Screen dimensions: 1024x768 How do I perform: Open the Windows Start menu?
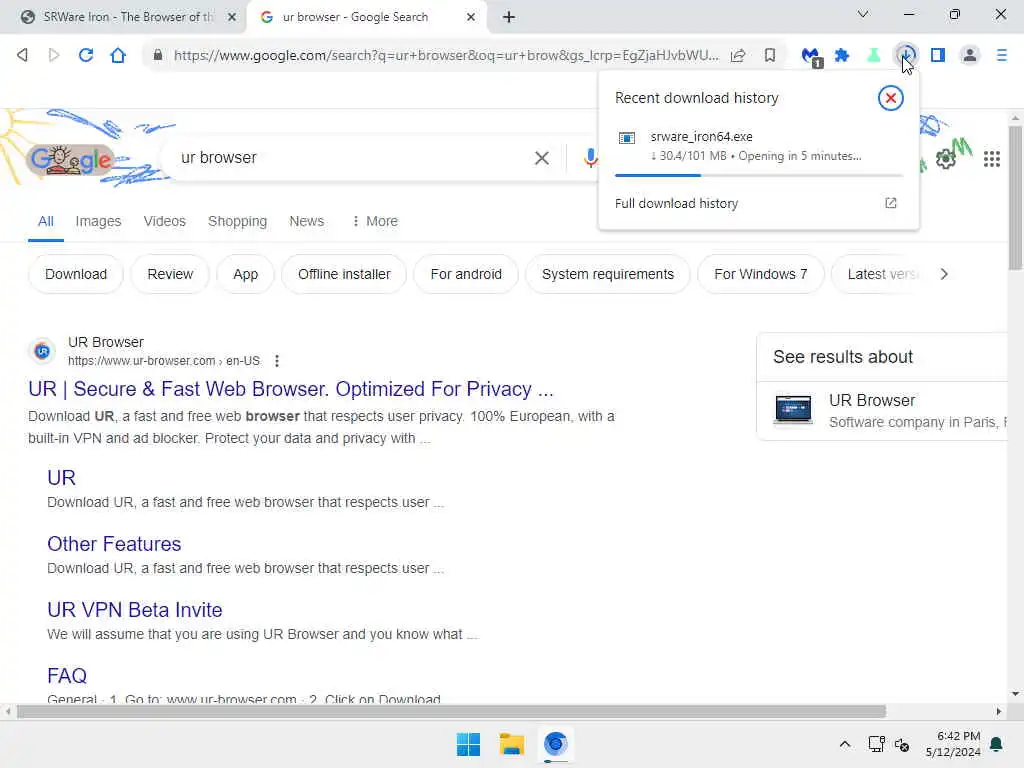click(468, 744)
